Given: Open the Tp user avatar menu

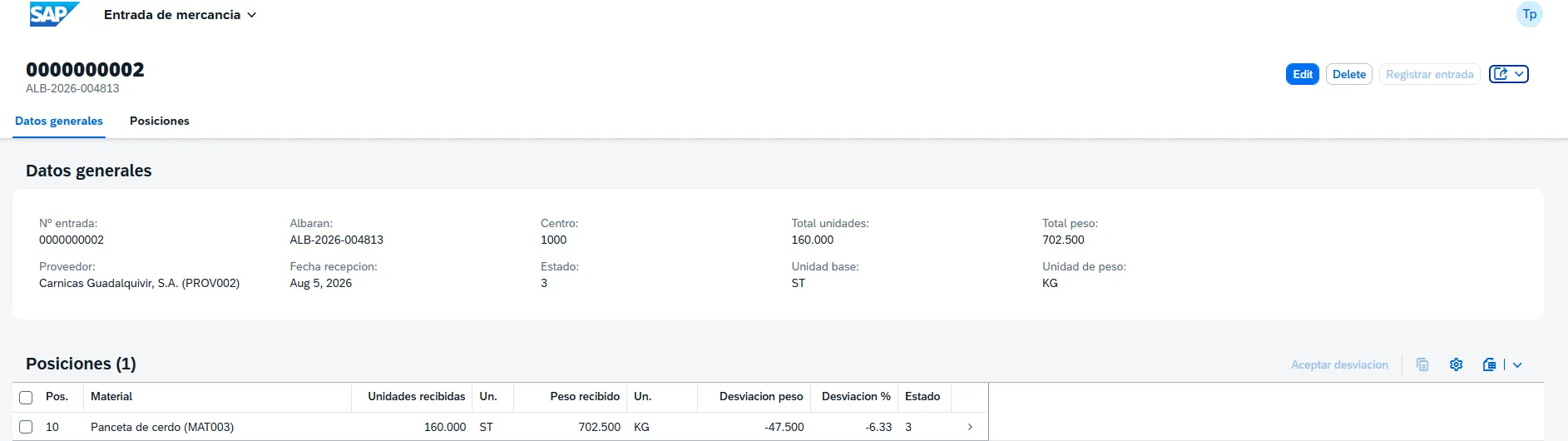Looking at the screenshot, I should pos(1529,14).
